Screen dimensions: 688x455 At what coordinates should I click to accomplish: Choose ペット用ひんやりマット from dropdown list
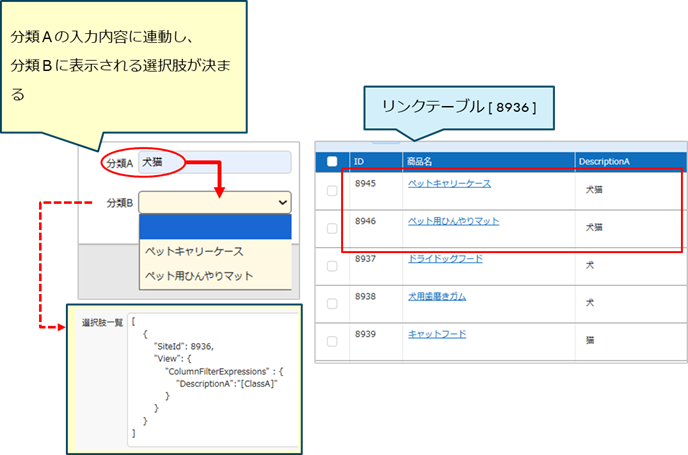198,275
